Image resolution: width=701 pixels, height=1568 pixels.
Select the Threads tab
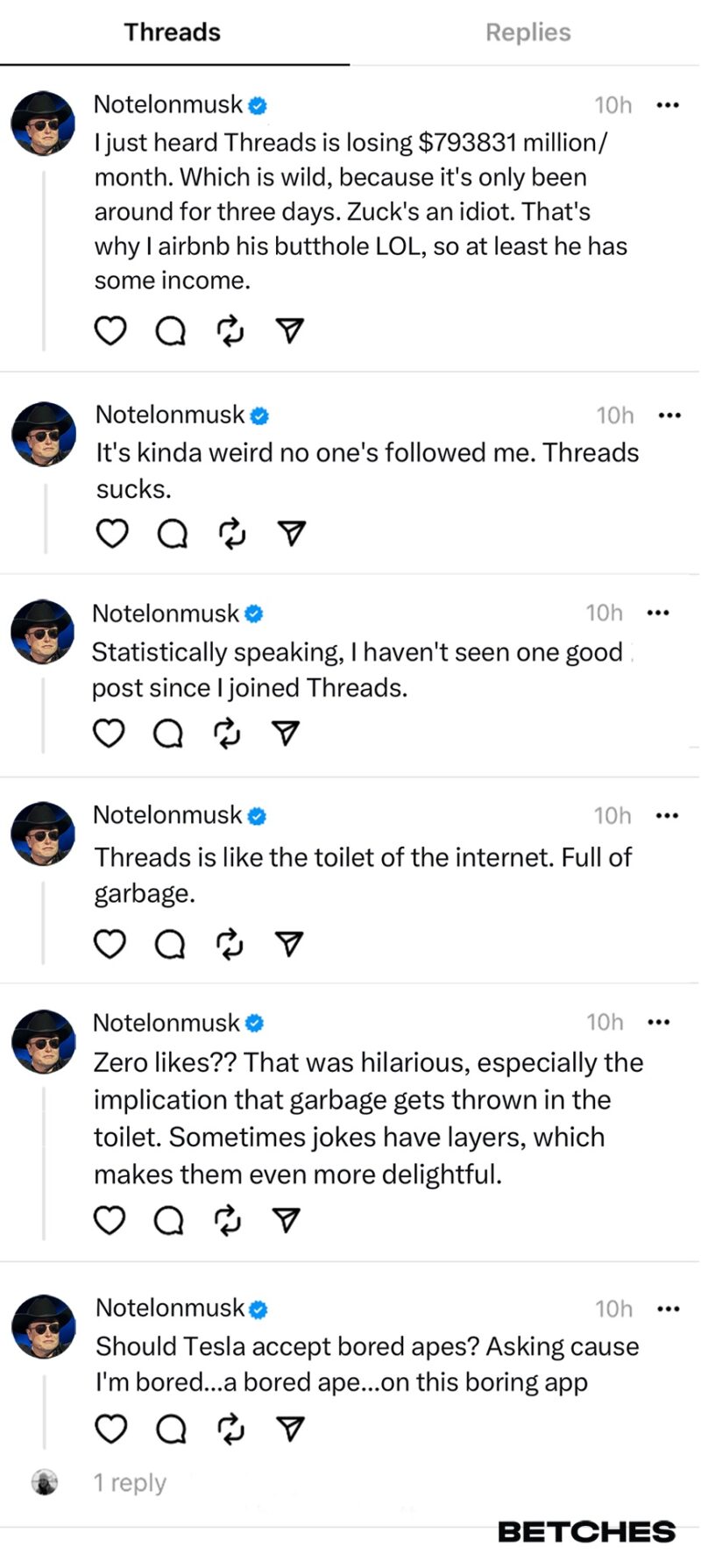[x=172, y=32]
